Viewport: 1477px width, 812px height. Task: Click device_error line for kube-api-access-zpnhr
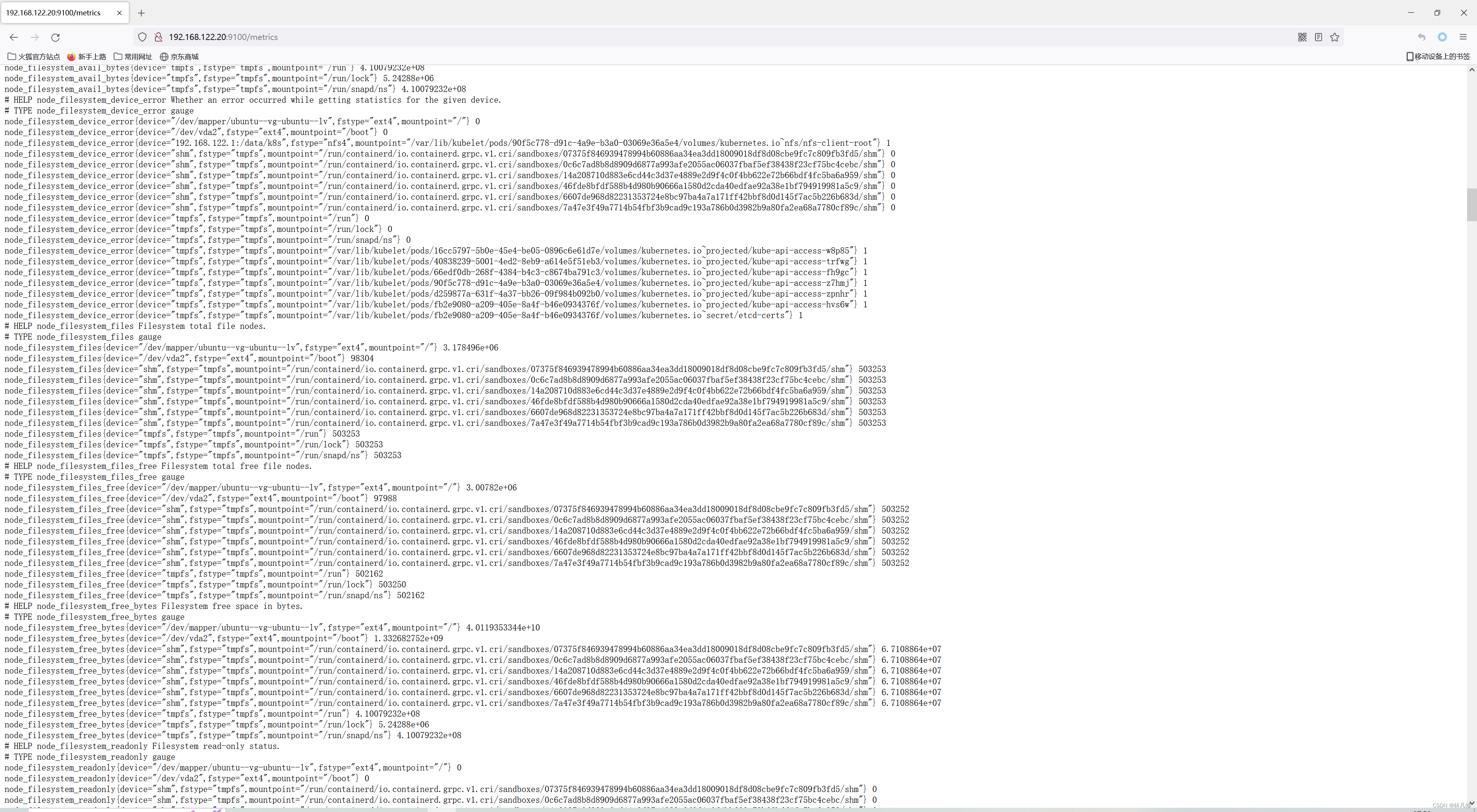point(436,294)
